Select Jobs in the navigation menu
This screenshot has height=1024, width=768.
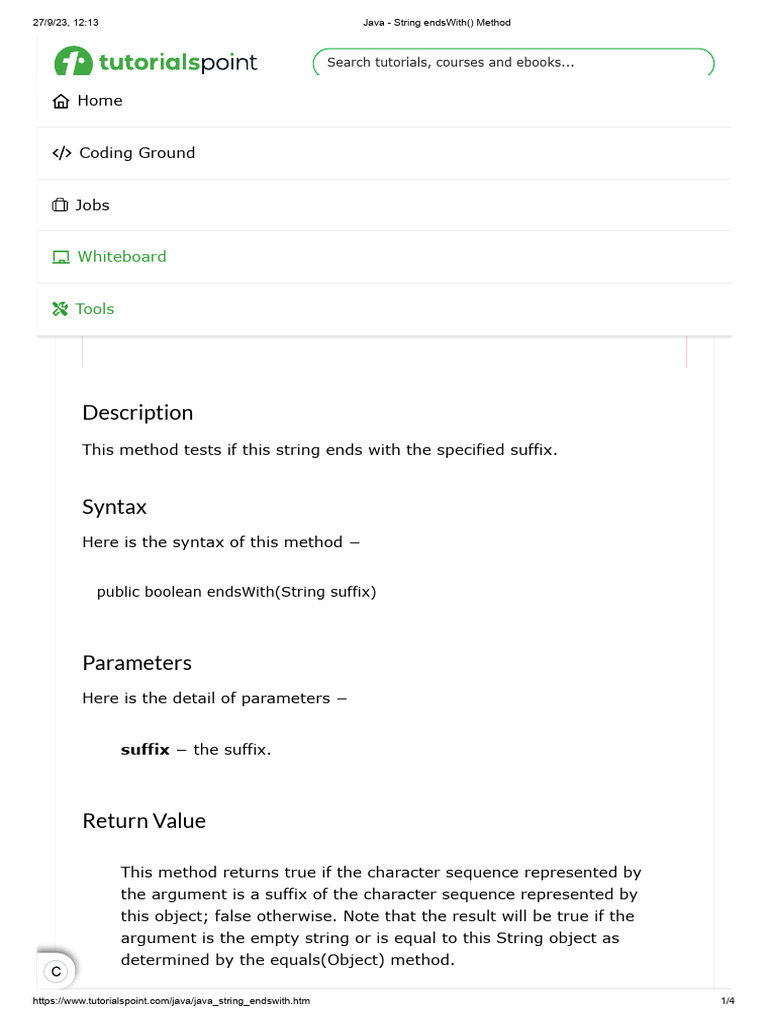[x=93, y=205]
